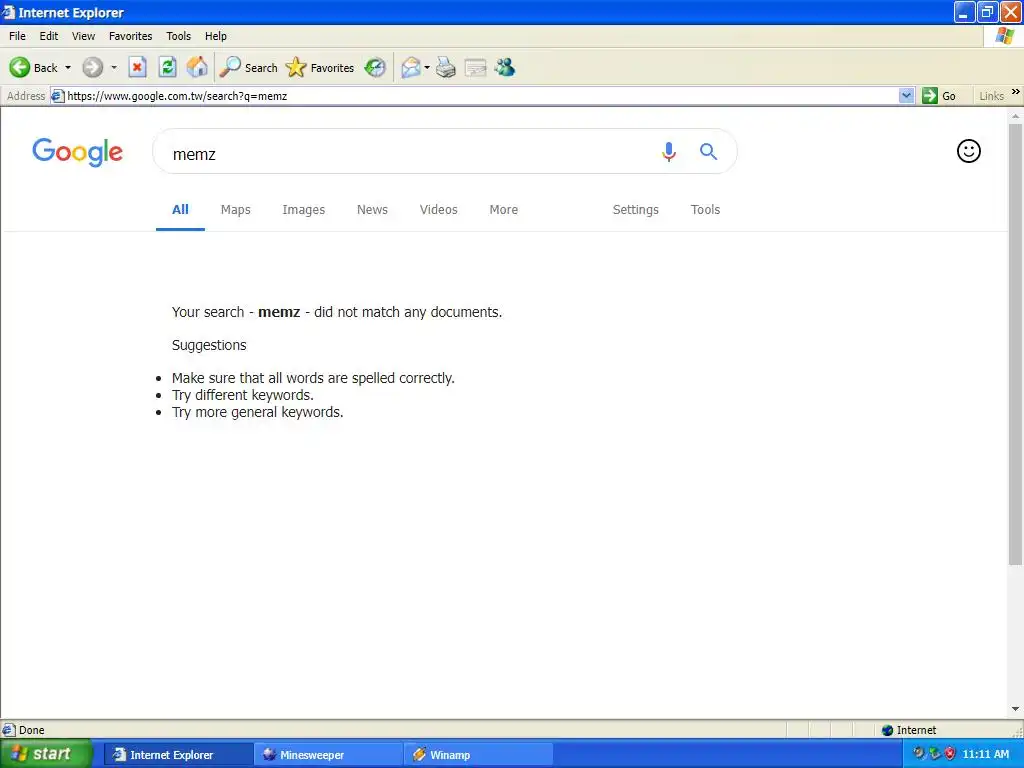Click 'Make sure that all words are spelled correctly.' text
The height and width of the screenshot is (768, 1024).
[x=313, y=378]
